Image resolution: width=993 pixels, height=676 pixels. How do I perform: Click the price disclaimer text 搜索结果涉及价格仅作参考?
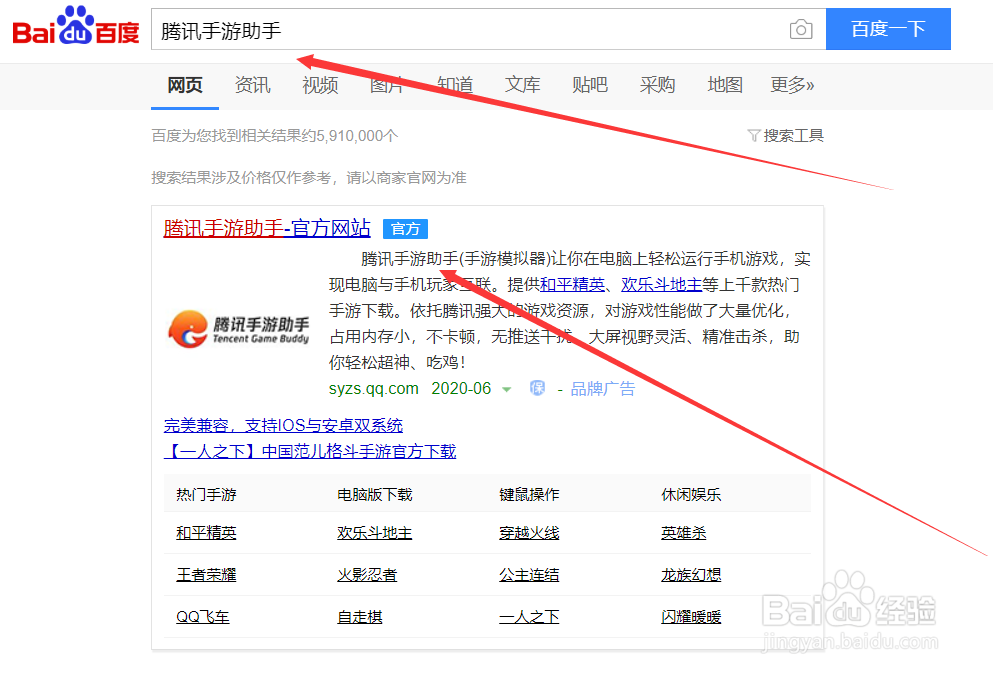(x=241, y=178)
